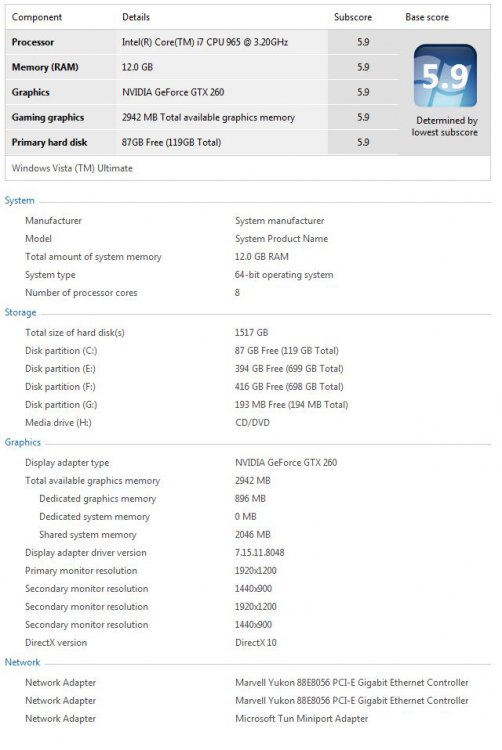Click the Graphics component row
The width and height of the screenshot is (502, 750).
(202, 92)
